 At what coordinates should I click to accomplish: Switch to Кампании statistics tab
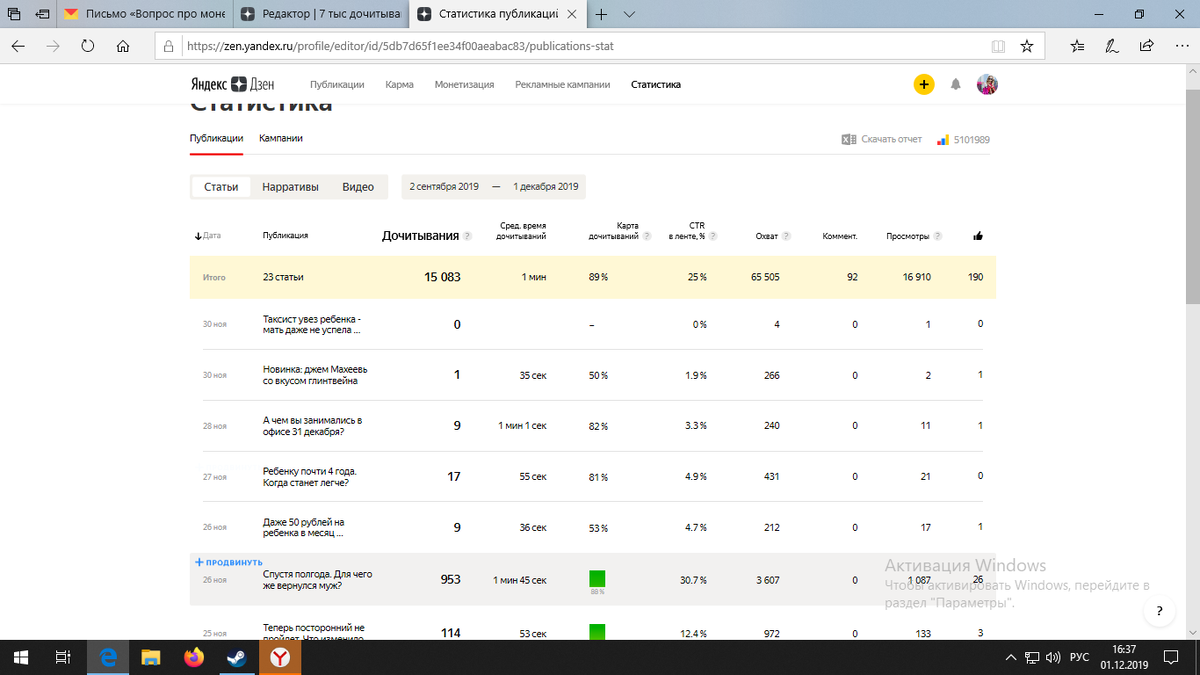pyautogui.click(x=281, y=138)
